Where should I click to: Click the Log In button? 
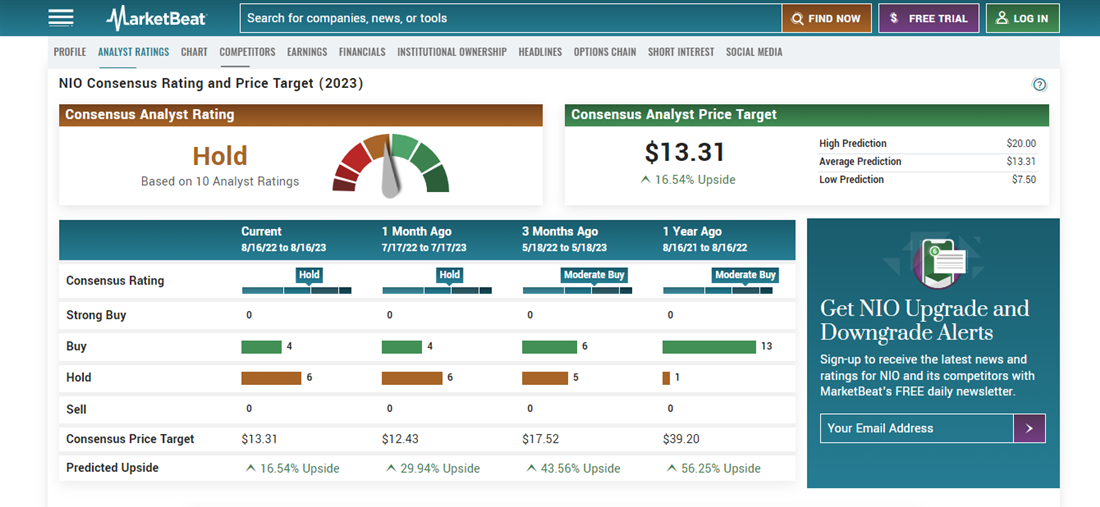pyautogui.click(x=1022, y=18)
